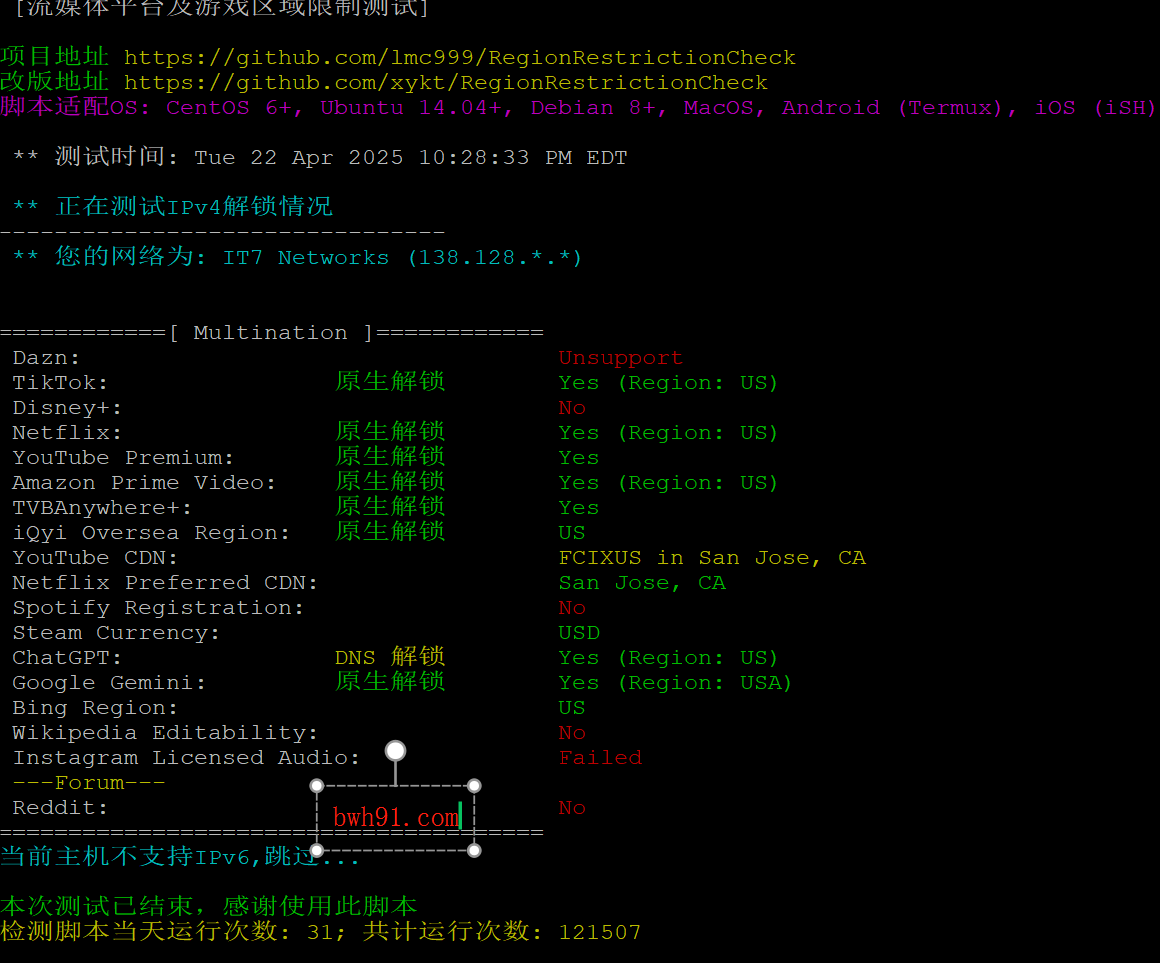Select the red 'Unsupport' result
The image size is (1160, 963).
point(620,358)
